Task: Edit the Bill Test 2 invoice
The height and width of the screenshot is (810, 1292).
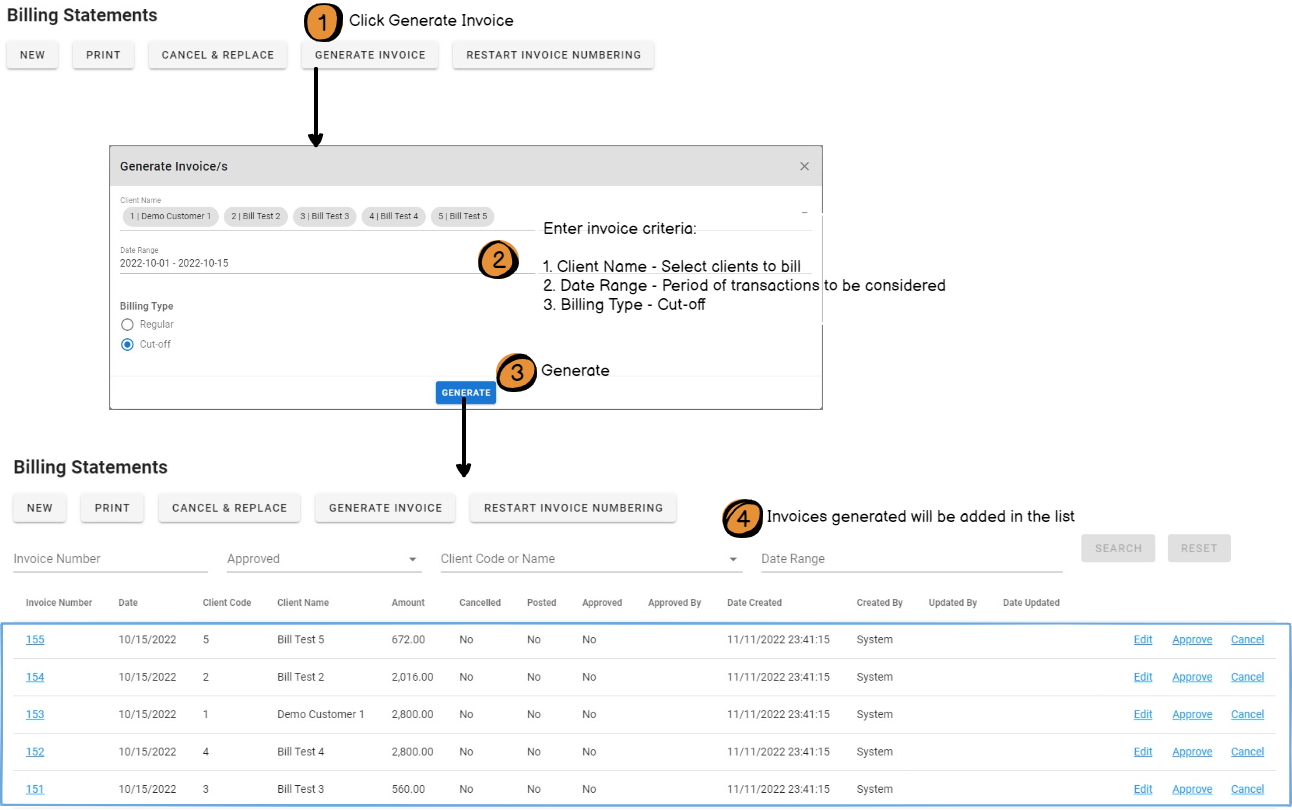Action: (x=1143, y=677)
